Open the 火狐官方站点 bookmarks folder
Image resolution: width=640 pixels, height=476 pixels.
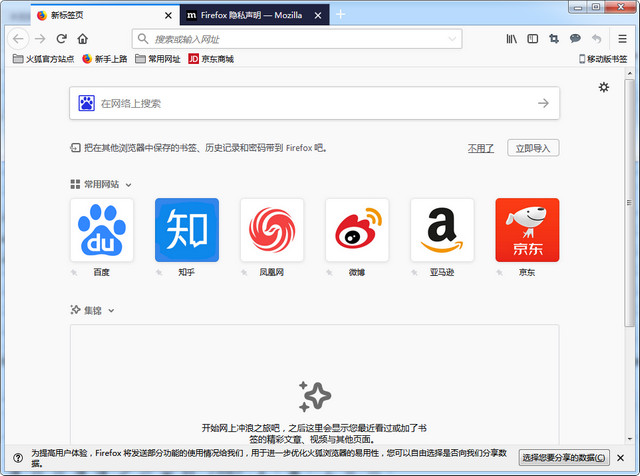[43, 59]
